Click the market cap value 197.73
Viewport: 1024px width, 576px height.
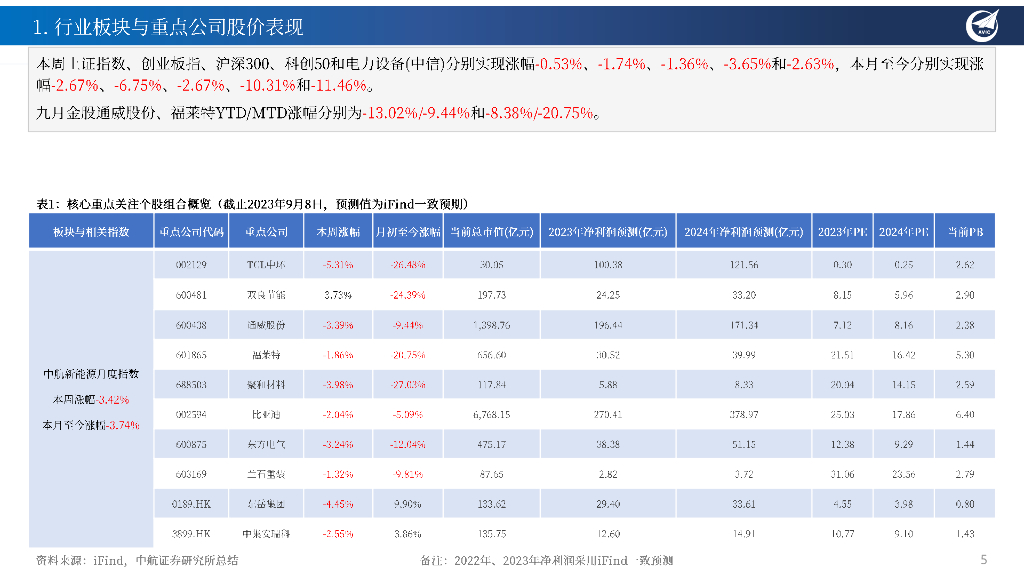492,295
